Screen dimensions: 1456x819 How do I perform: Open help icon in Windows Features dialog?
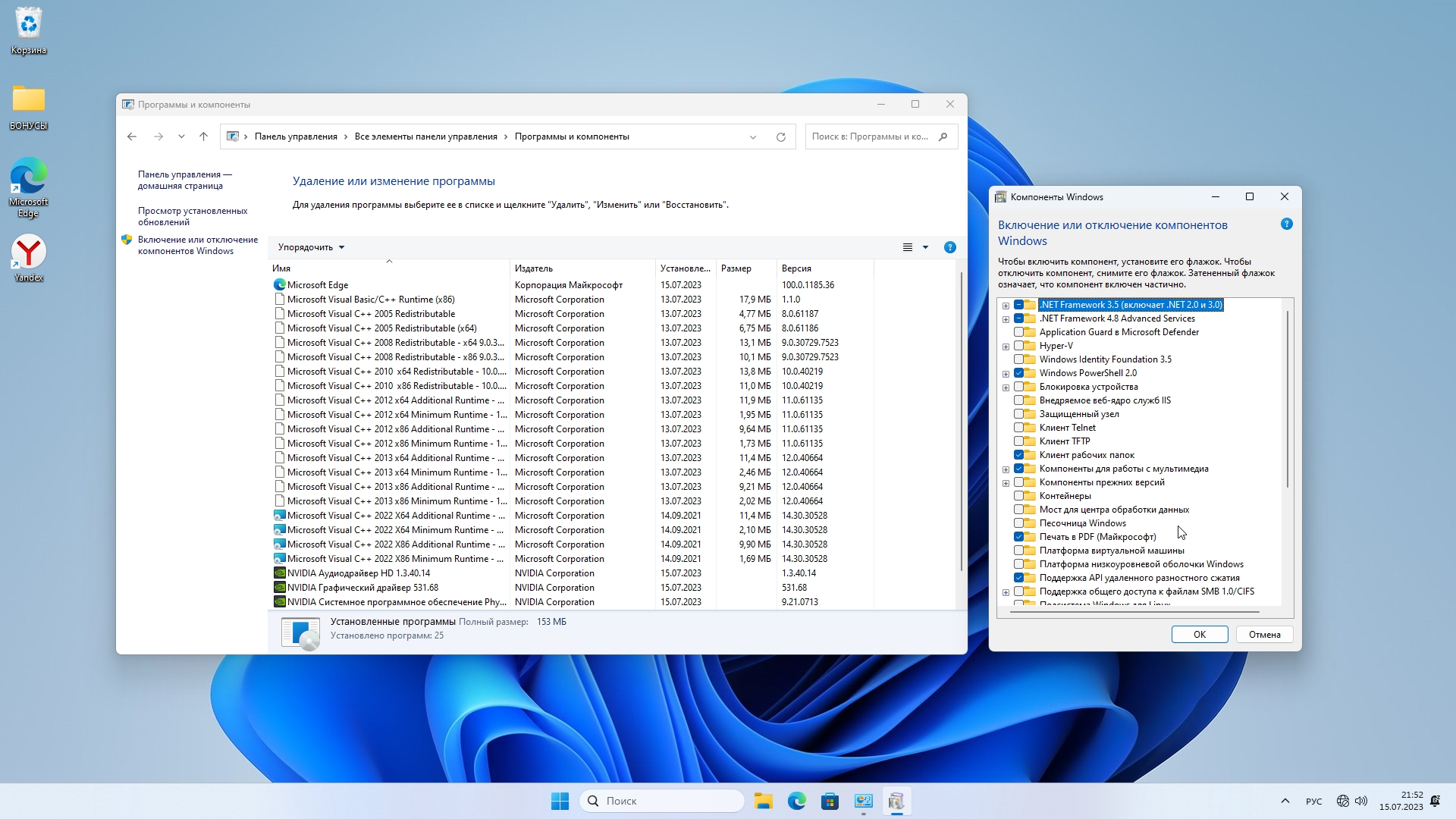click(1286, 224)
